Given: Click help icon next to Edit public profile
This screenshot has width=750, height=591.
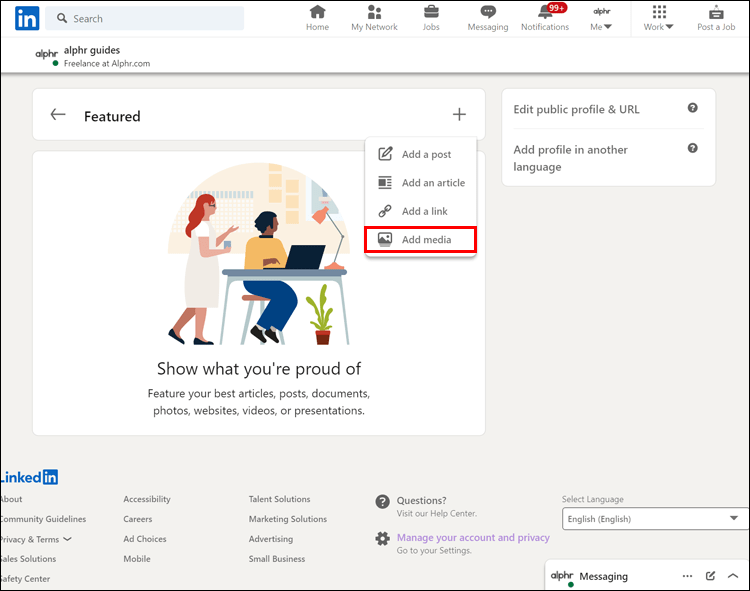Looking at the screenshot, I should (x=692, y=108).
